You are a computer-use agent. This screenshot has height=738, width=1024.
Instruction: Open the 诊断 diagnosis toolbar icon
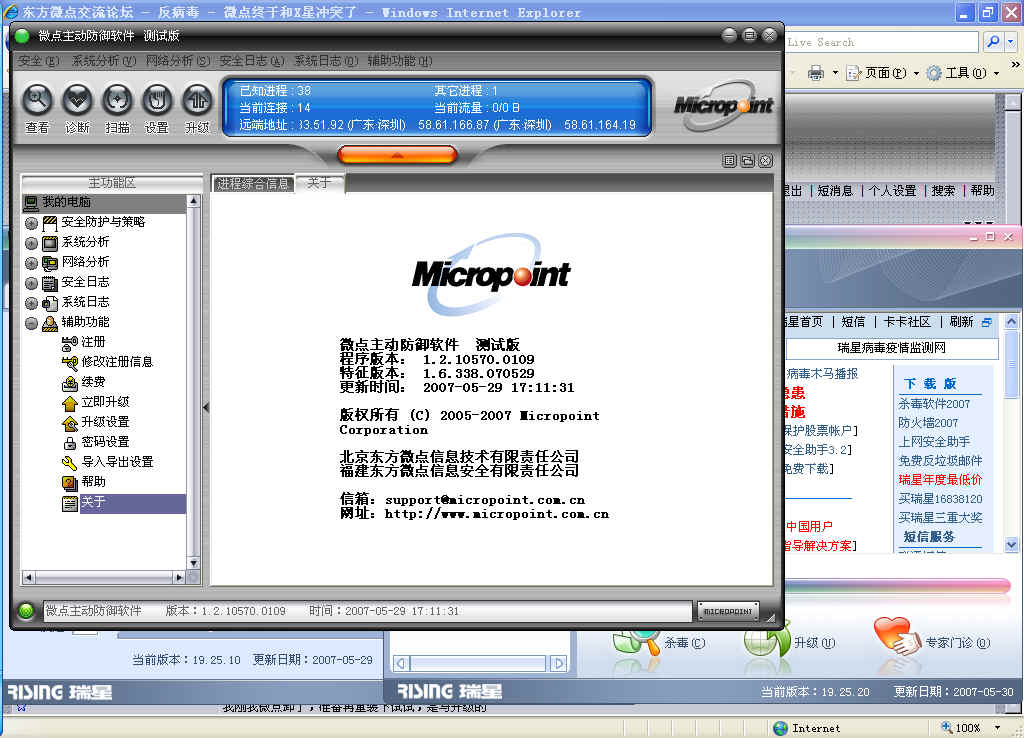coord(77,101)
